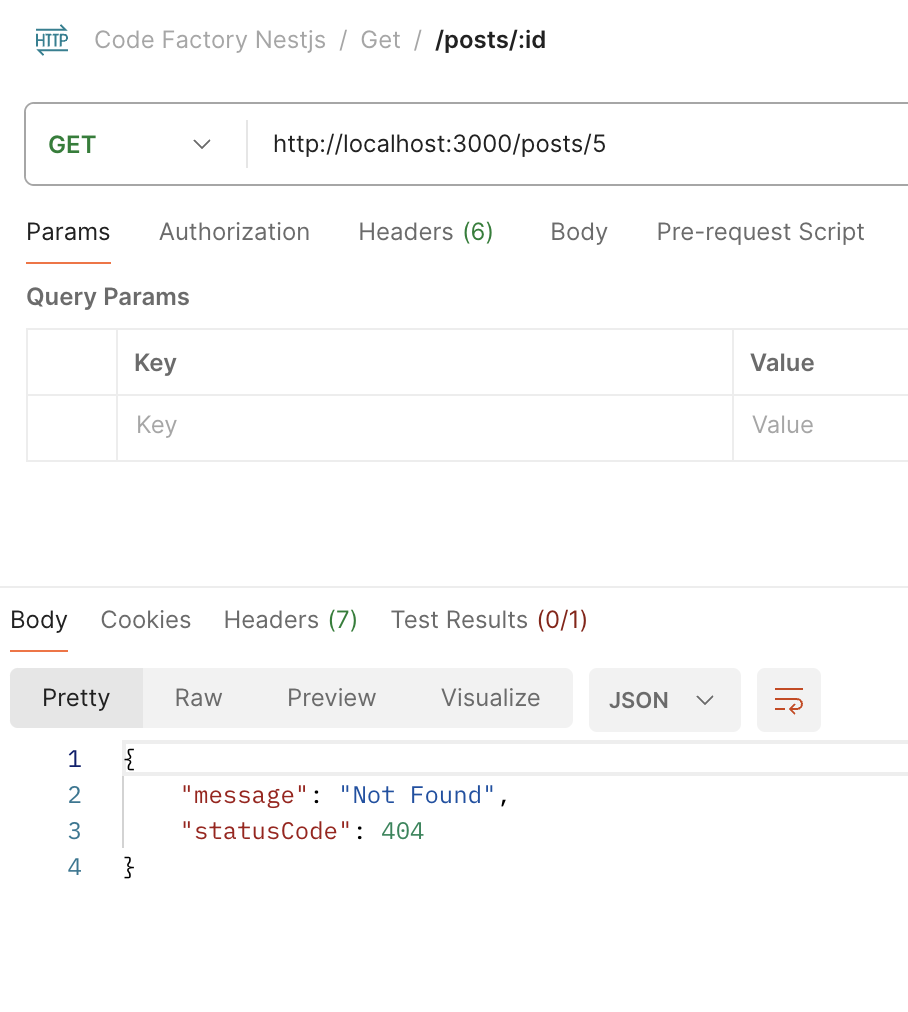View response Headers (7) tab
Viewport: 908px width, 1012px height.
click(290, 620)
